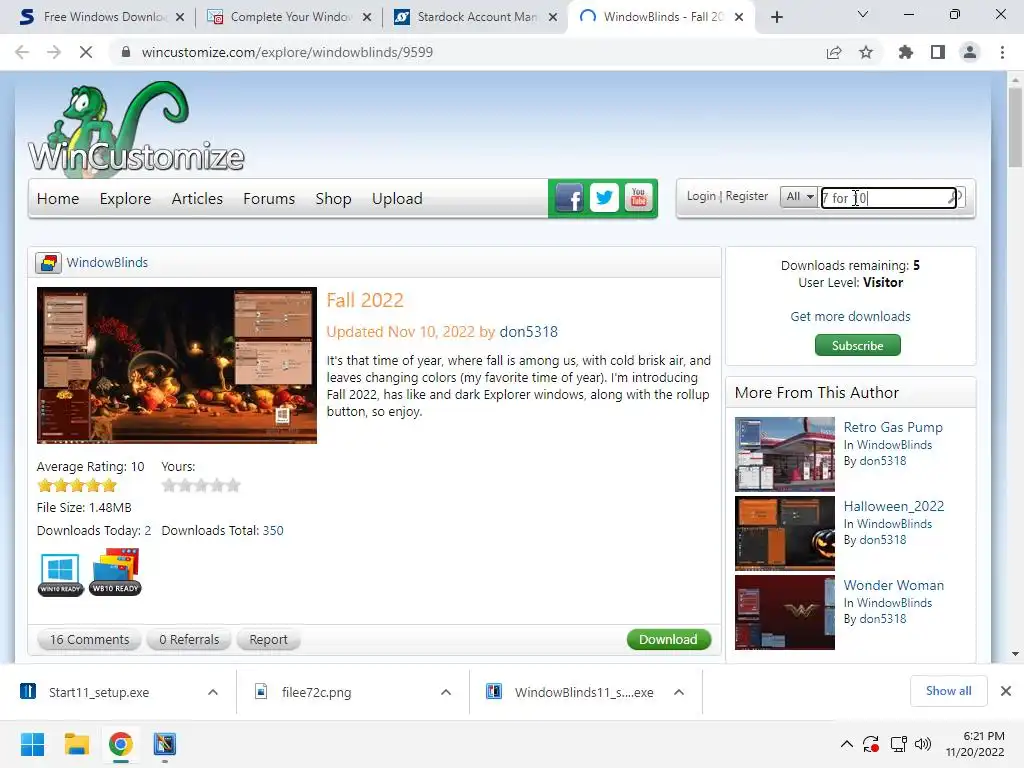The width and height of the screenshot is (1024, 768).
Task: Open the Halloween_2022 skin link
Action: [893, 506]
